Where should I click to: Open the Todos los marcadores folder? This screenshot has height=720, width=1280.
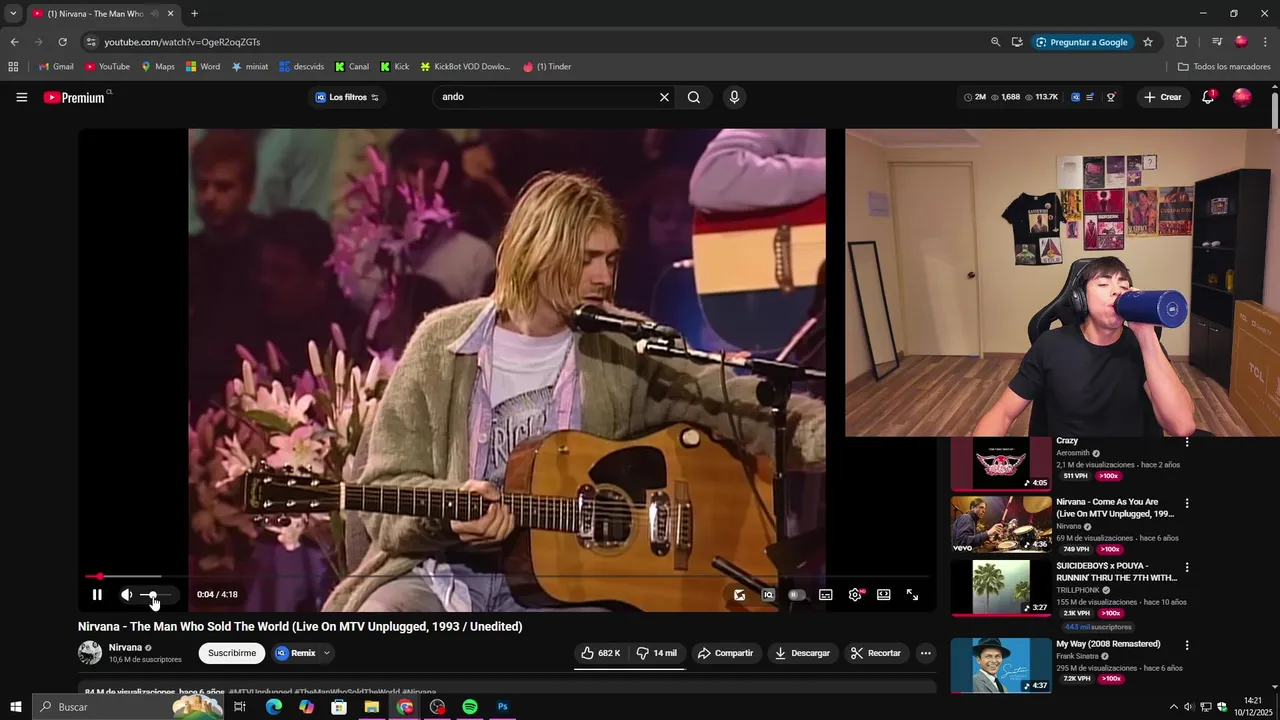pyautogui.click(x=1224, y=67)
